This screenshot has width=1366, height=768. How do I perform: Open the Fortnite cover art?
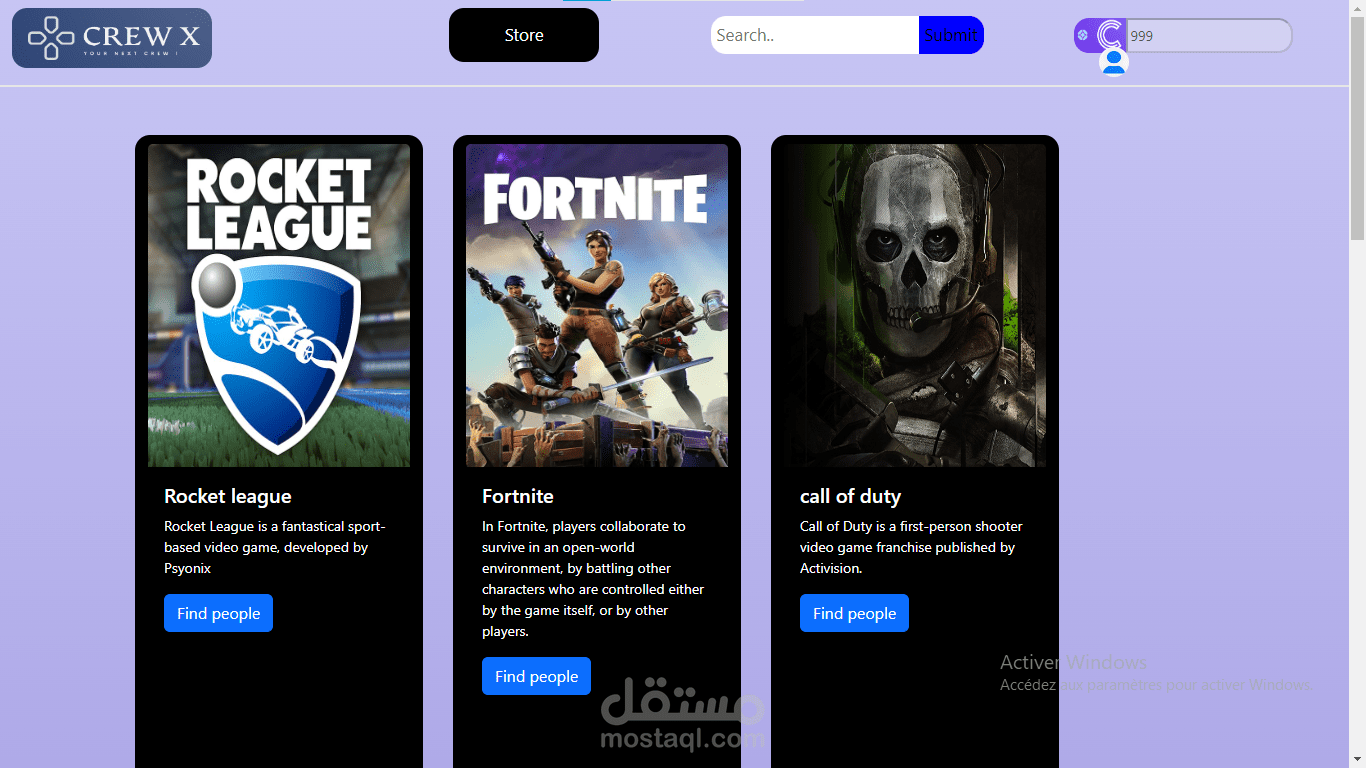[597, 305]
